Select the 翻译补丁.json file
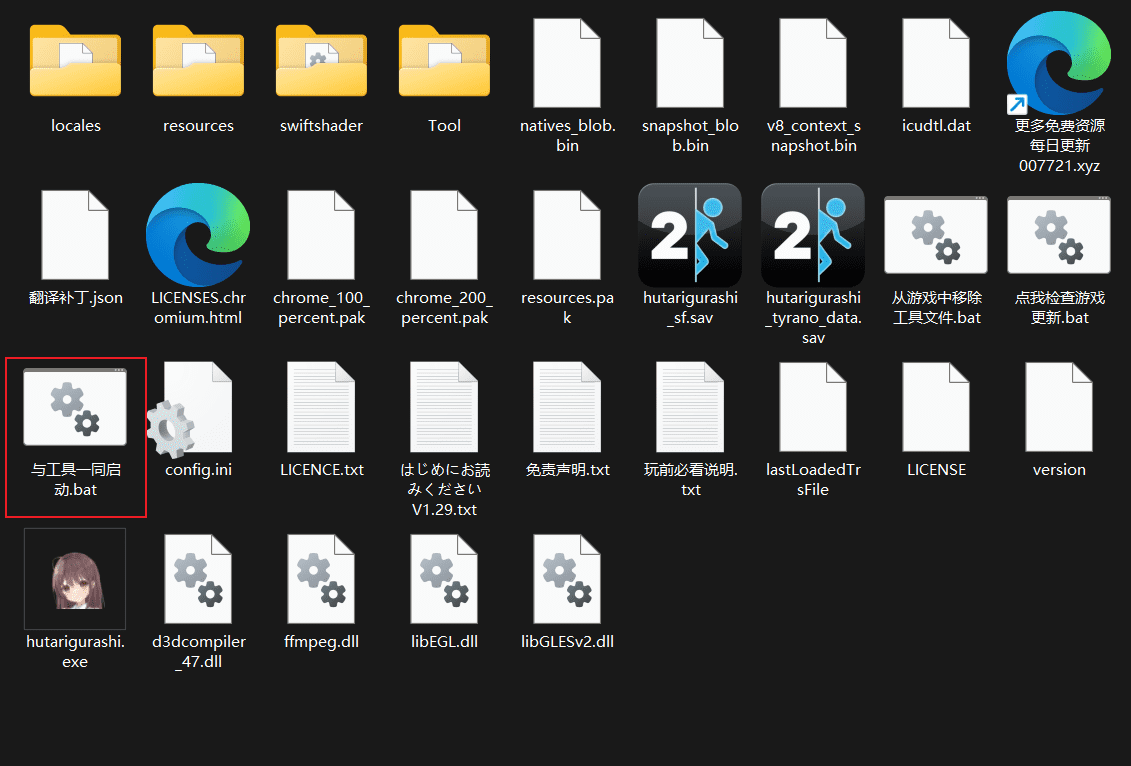The width and height of the screenshot is (1131, 766). click(x=75, y=235)
